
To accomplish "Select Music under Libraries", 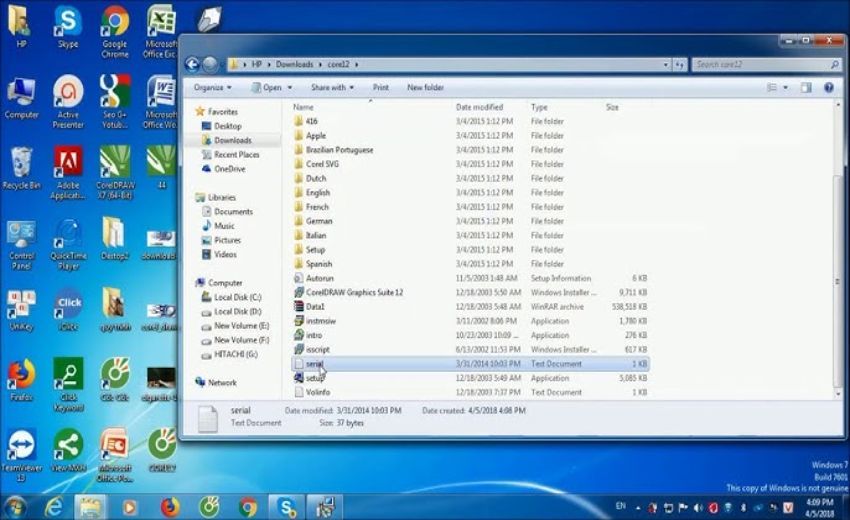I will pos(218,226).
